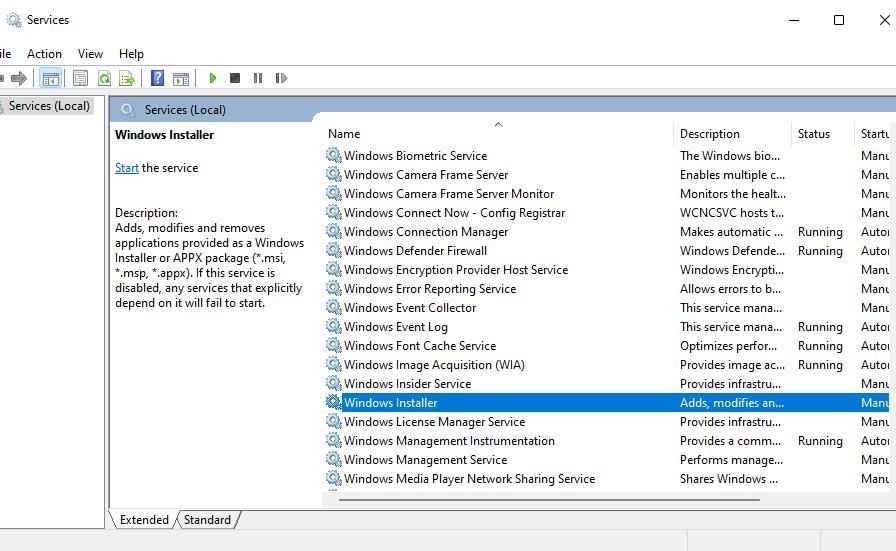
Task: Select Windows Management Service row
Action: coord(425,460)
